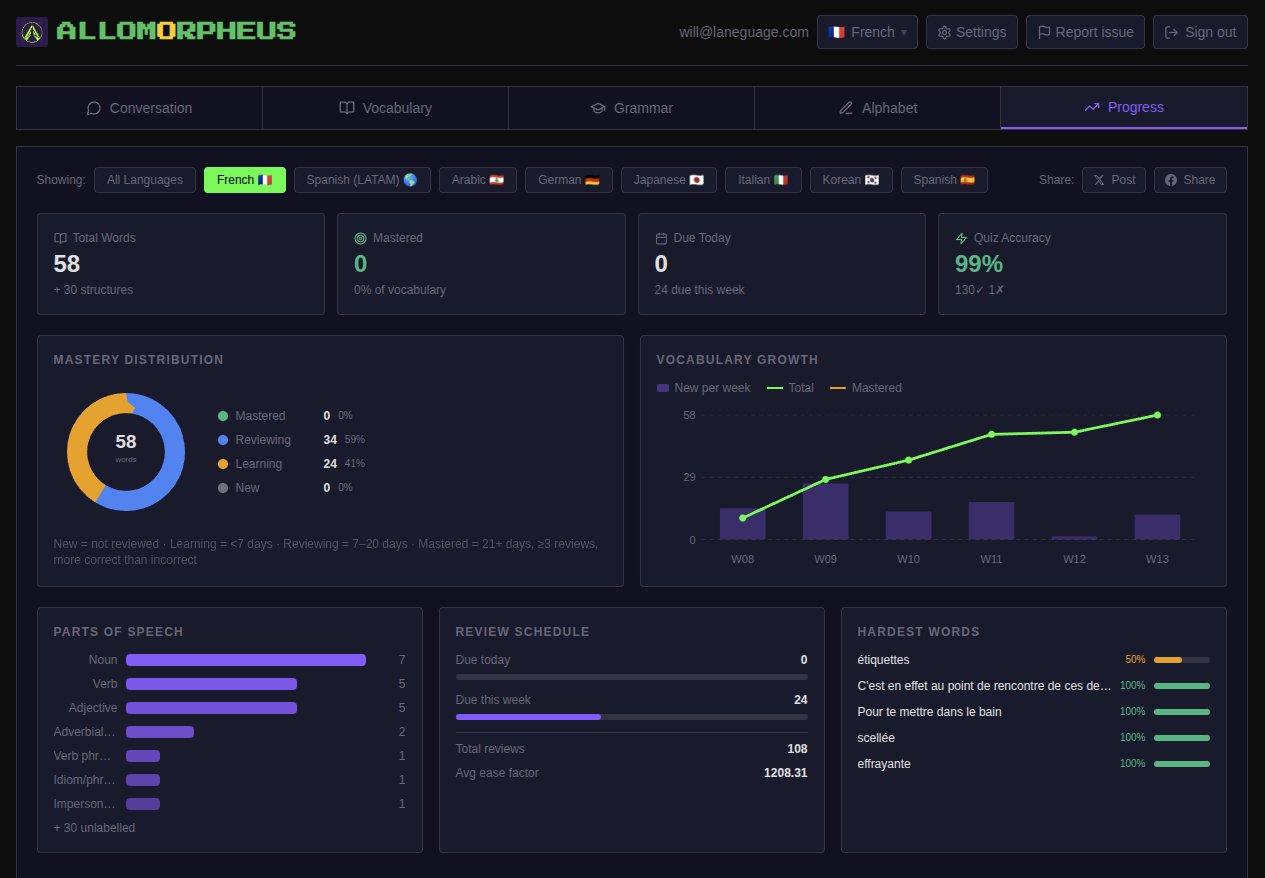Click the Sign out button
The width and height of the screenshot is (1265, 878).
tap(1200, 31)
